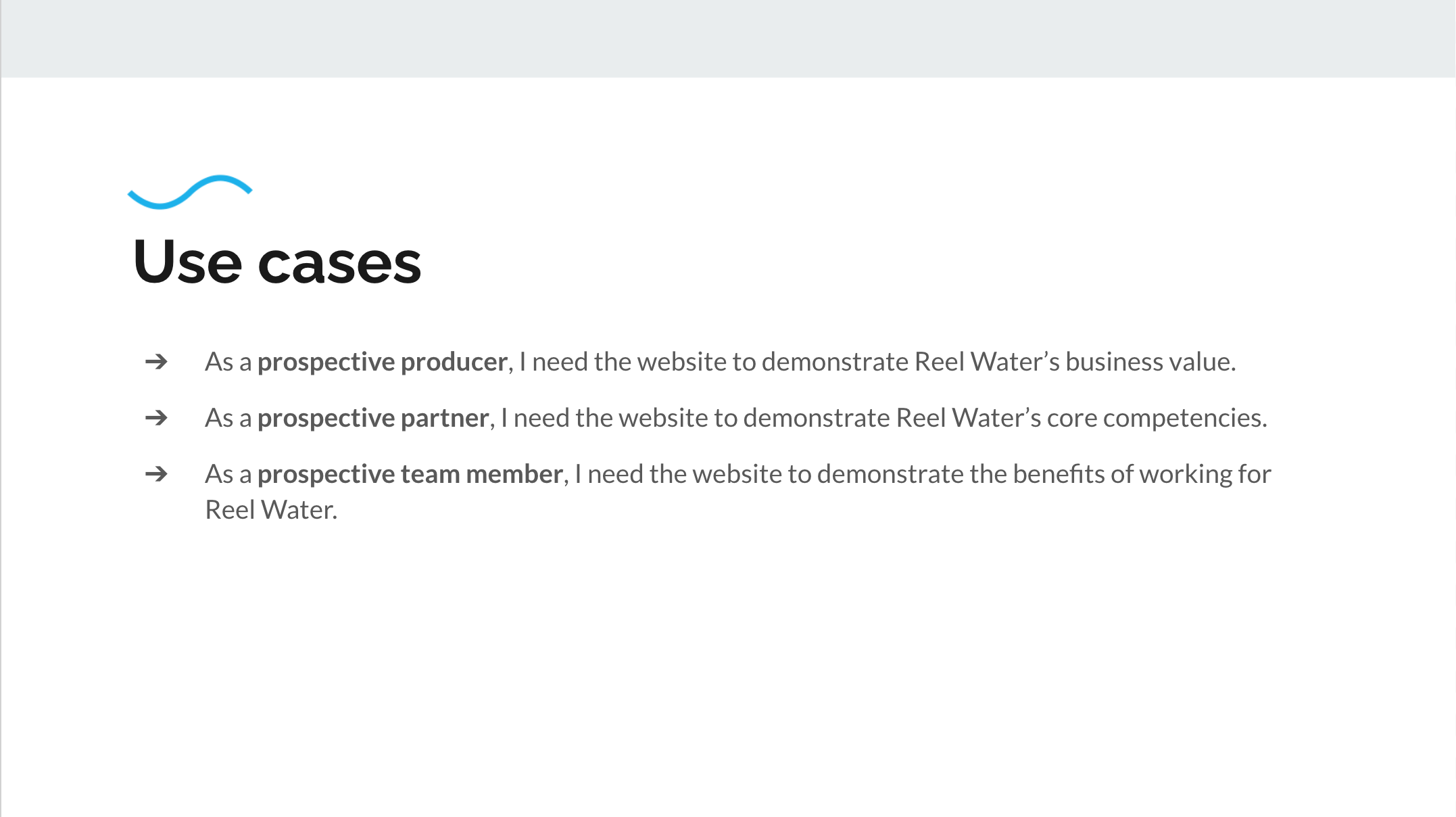This screenshot has height=817, width=1456.
Task: Select the bold text "prospective partner"
Action: click(x=373, y=419)
